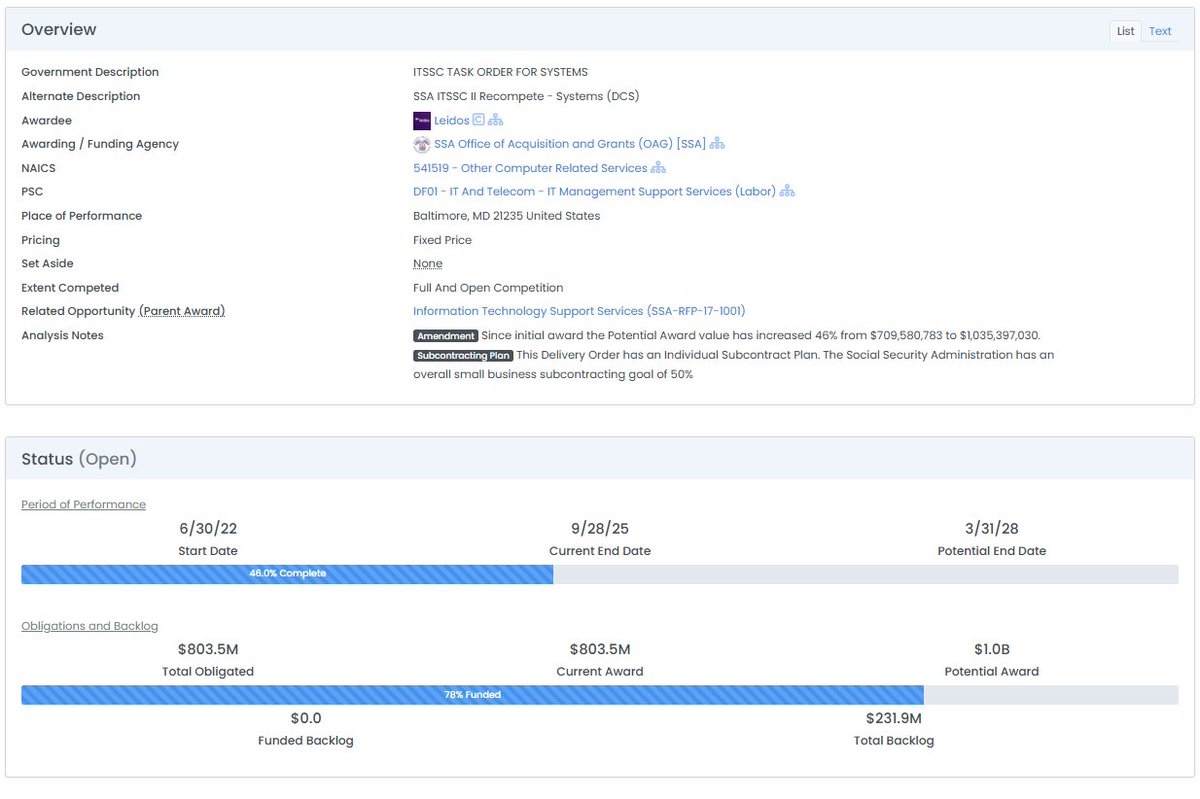The width and height of the screenshot is (1200, 799).
Task: Click the Obligations and Backlog label
Action: (89, 626)
